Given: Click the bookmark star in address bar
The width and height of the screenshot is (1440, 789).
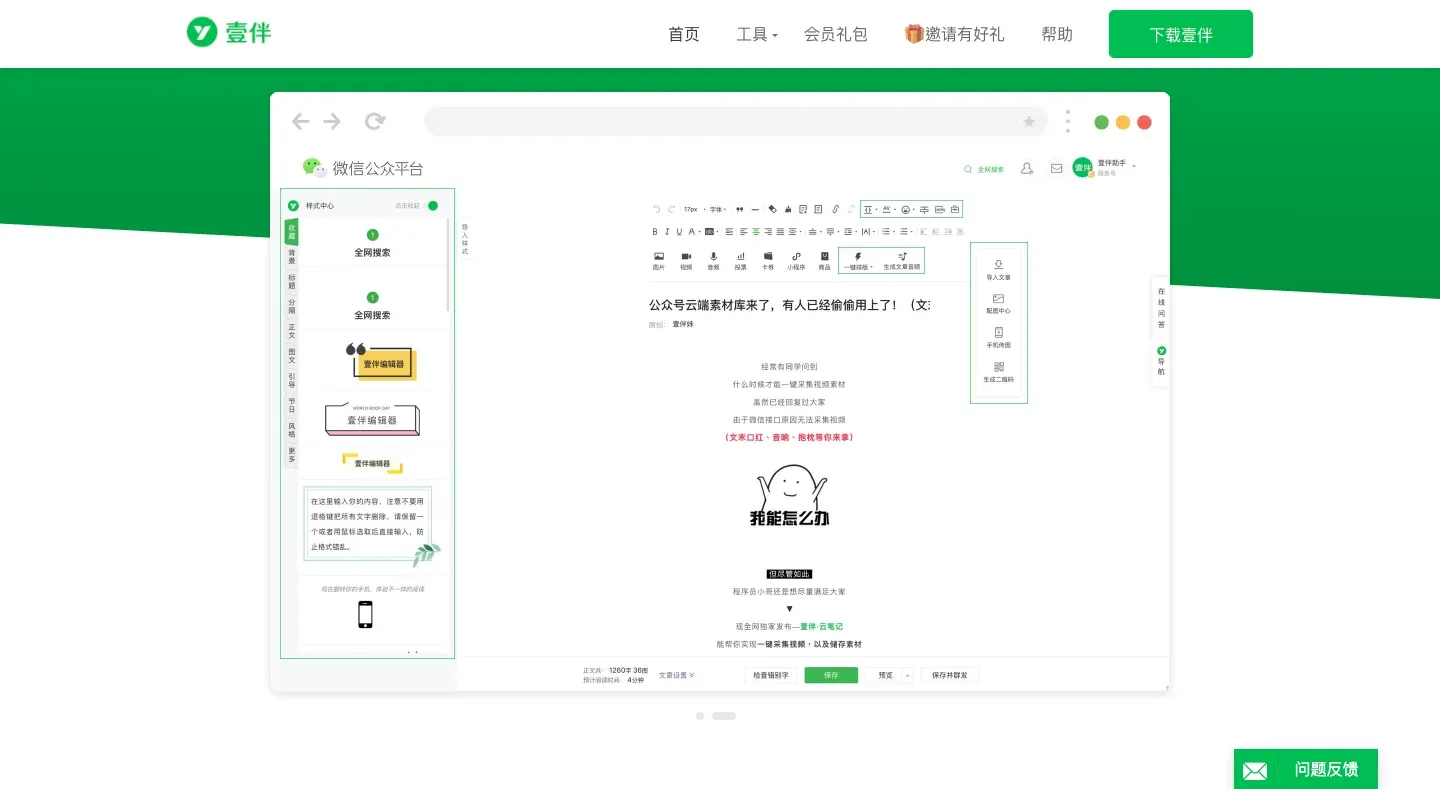Looking at the screenshot, I should (1029, 121).
